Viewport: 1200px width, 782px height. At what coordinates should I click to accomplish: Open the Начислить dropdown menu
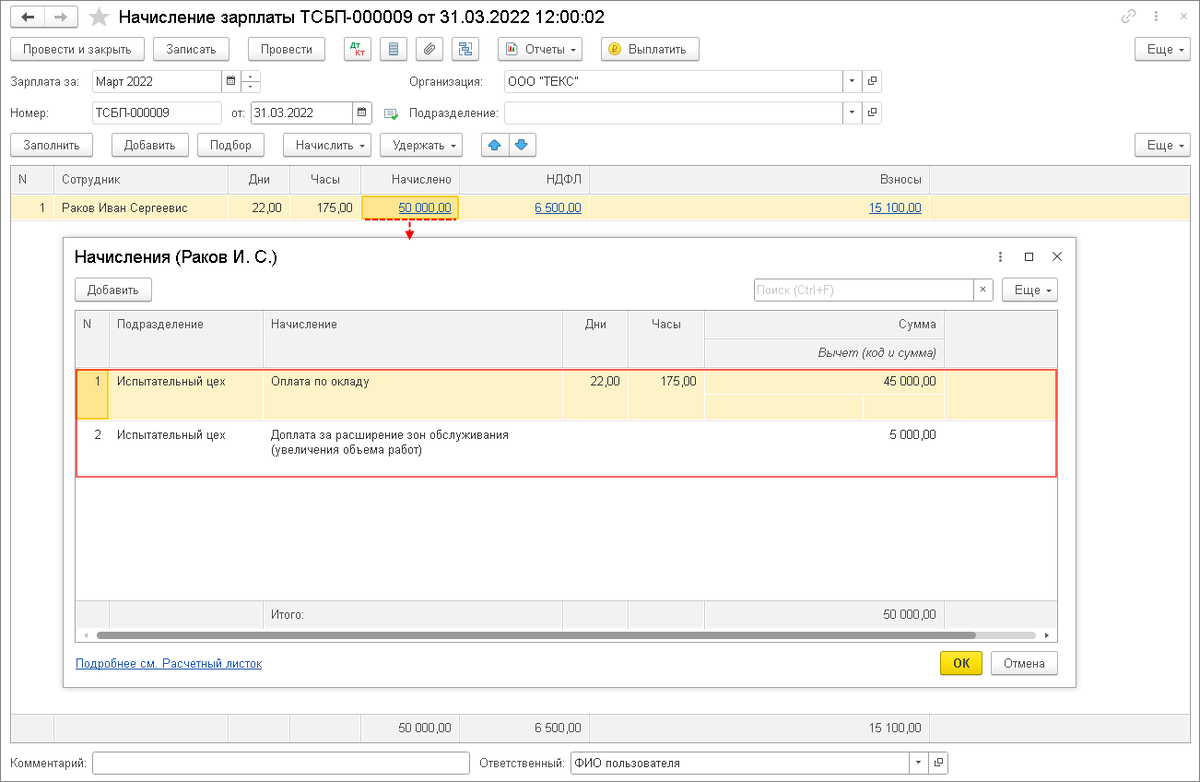[x=327, y=145]
